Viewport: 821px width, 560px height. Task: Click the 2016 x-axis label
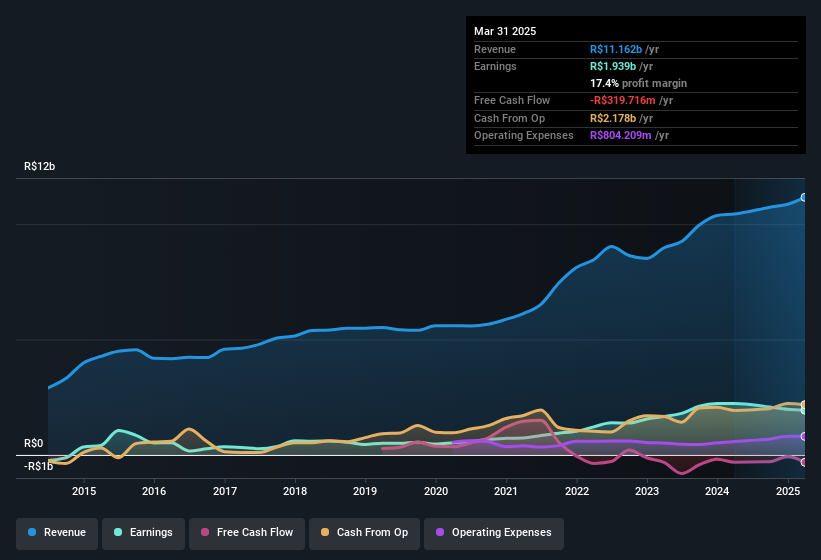coord(154,491)
